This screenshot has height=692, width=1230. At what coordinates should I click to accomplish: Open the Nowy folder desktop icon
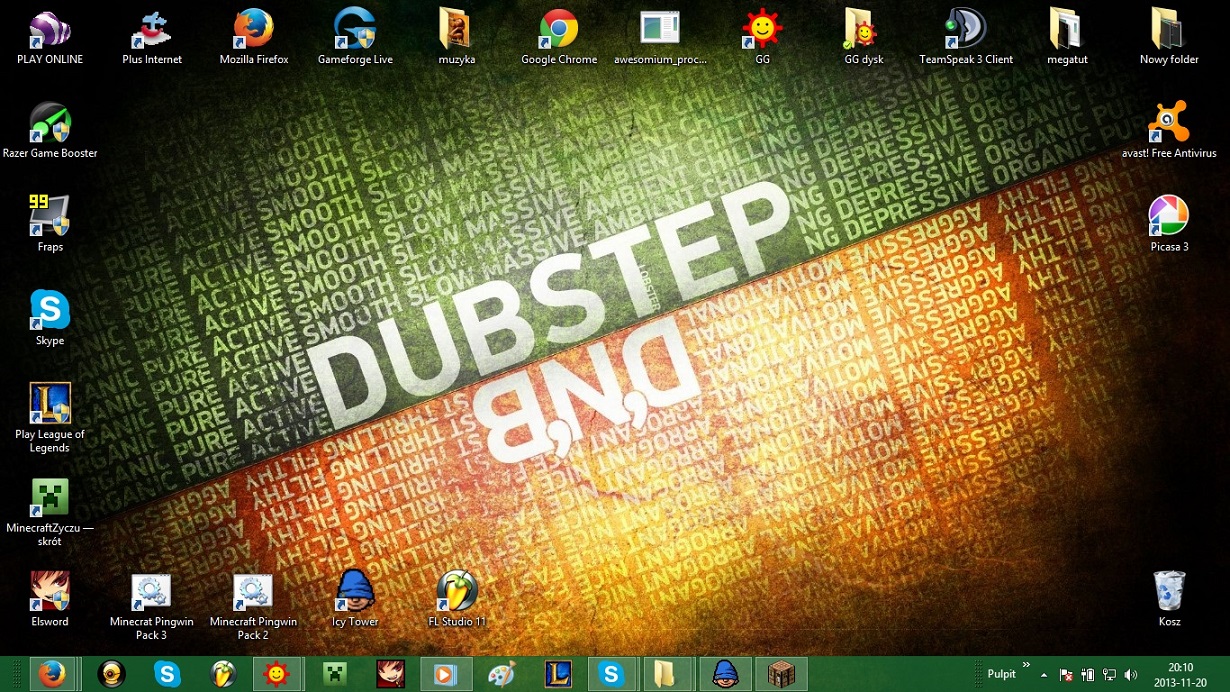1169,37
